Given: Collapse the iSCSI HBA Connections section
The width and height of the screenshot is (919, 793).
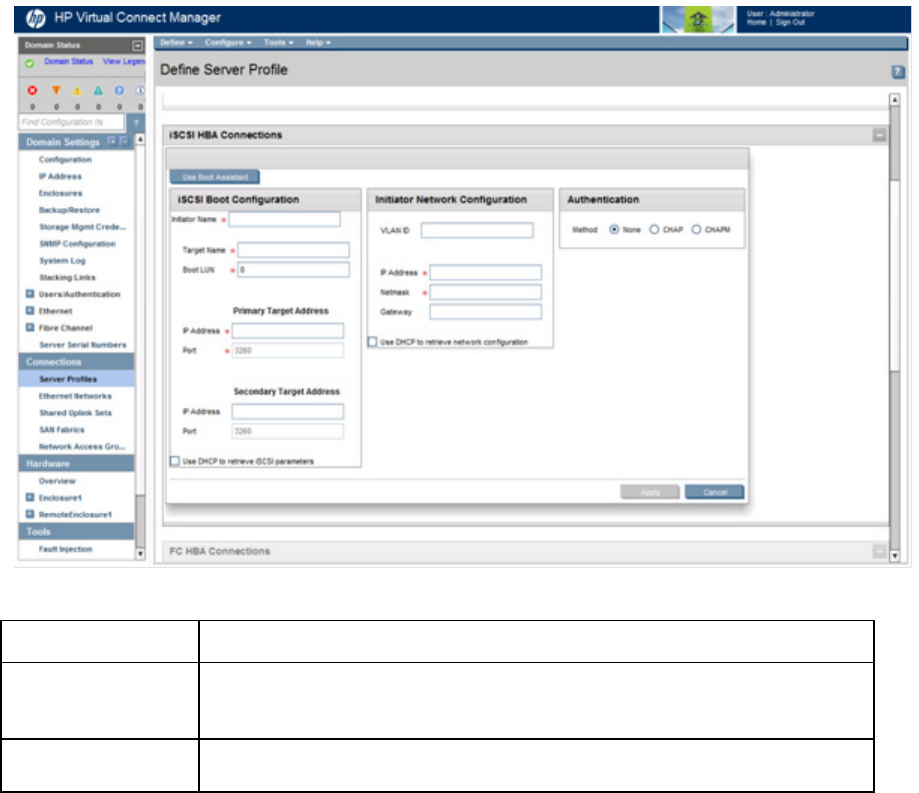Looking at the screenshot, I should (879, 135).
